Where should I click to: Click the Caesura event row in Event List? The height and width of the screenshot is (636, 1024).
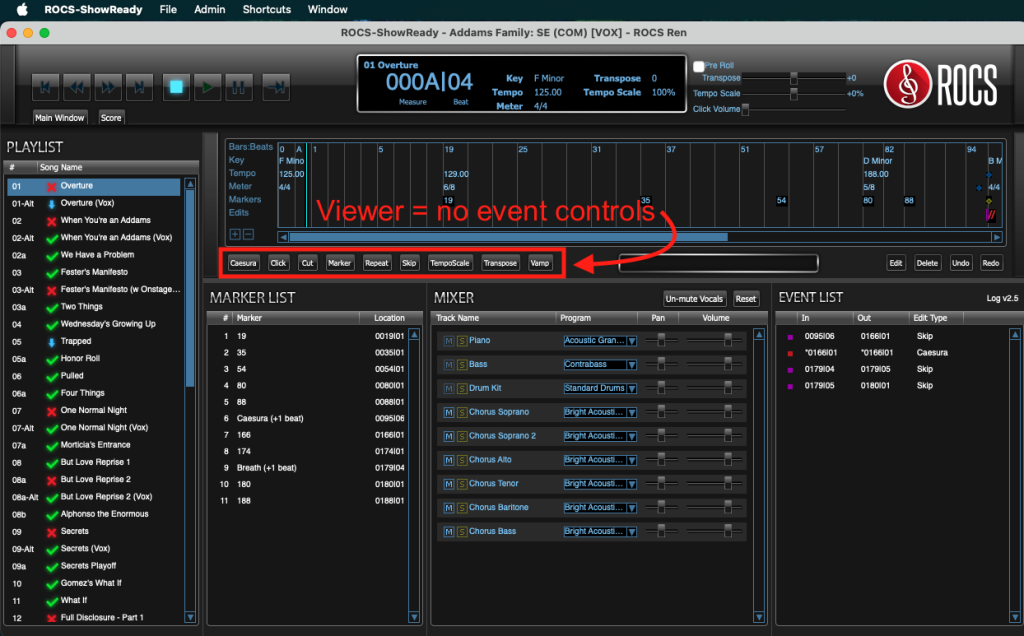tap(893, 353)
